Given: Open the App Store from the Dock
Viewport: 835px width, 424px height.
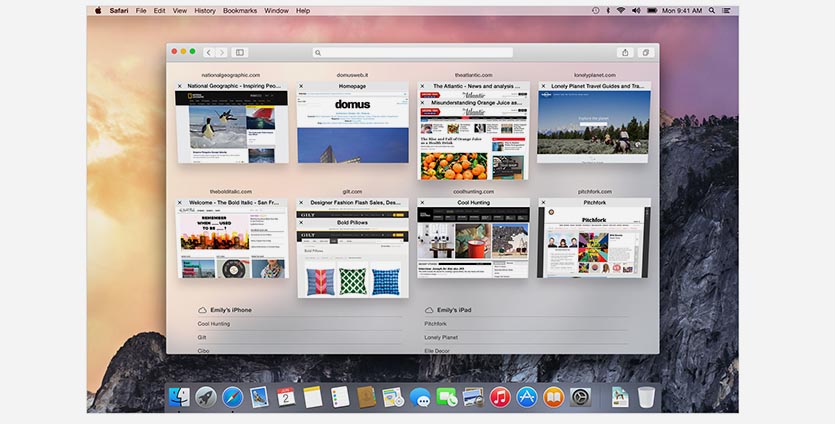Looking at the screenshot, I should click(x=527, y=397).
